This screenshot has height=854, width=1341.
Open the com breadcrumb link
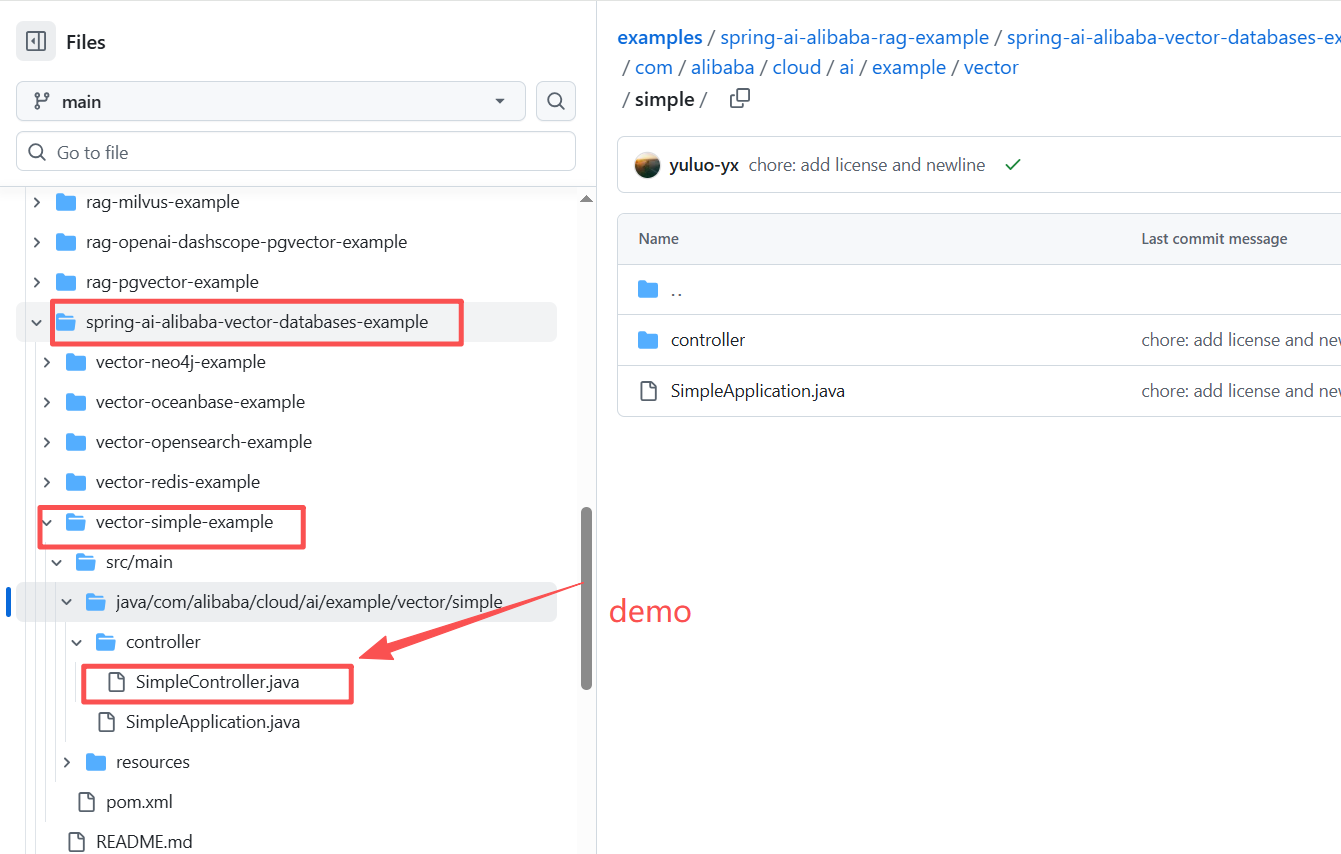click(x=654, y=67)
